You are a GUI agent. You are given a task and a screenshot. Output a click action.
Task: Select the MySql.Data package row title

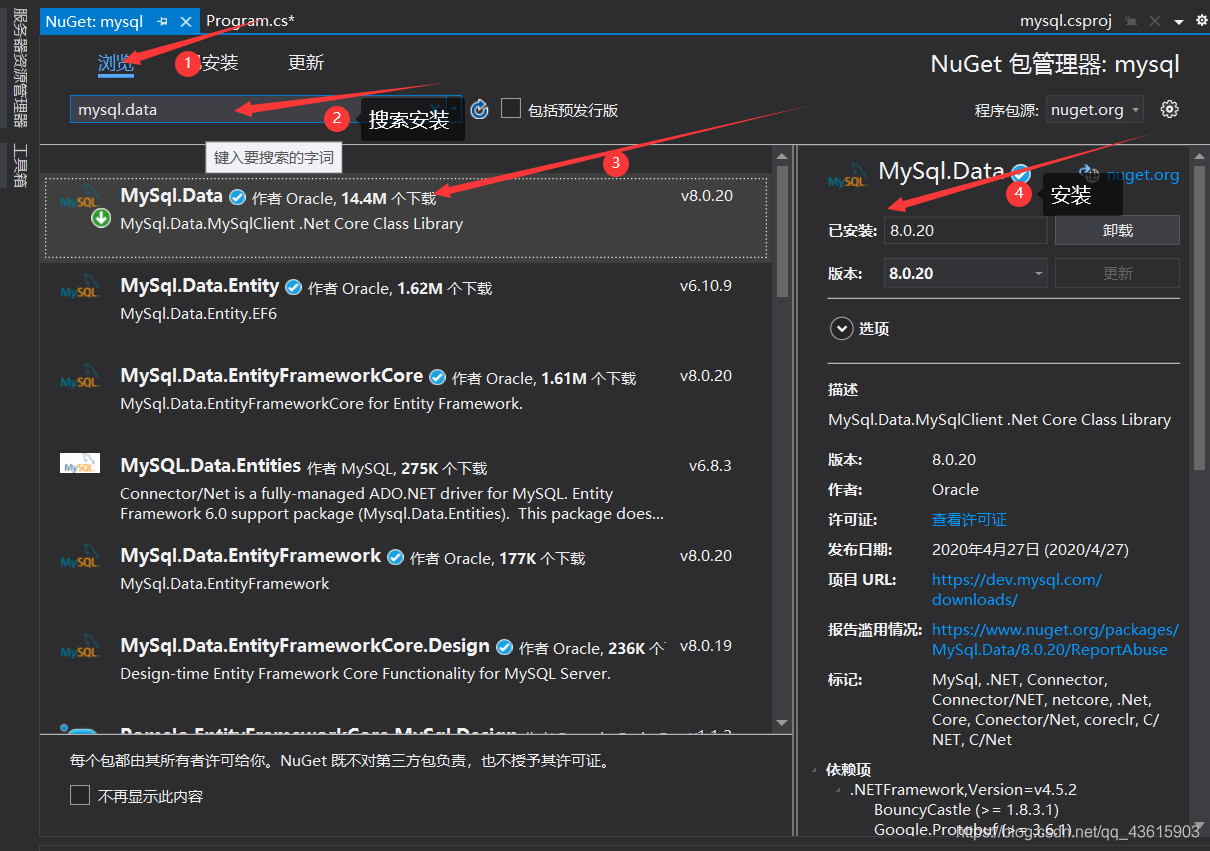tap(171, 196)
